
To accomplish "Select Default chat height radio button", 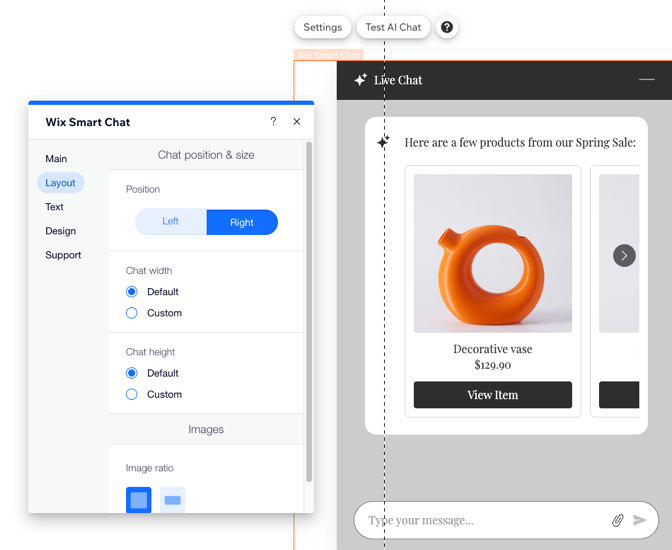I will (132, 373).
